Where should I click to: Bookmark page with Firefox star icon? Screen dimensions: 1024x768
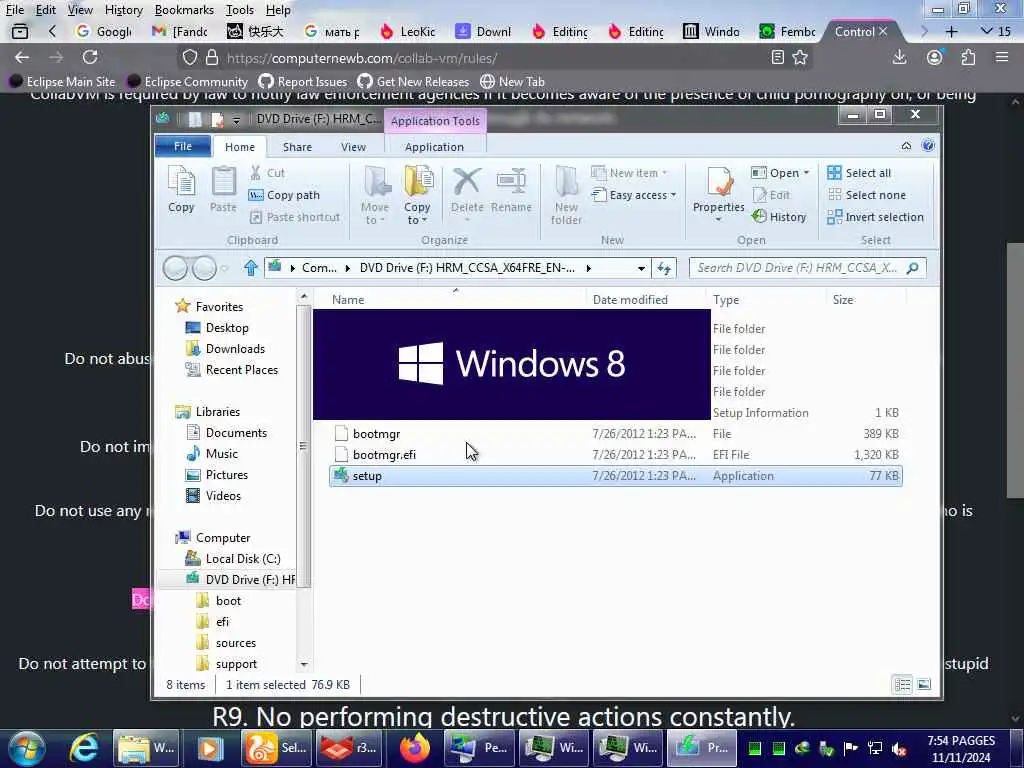click(800, 57)
